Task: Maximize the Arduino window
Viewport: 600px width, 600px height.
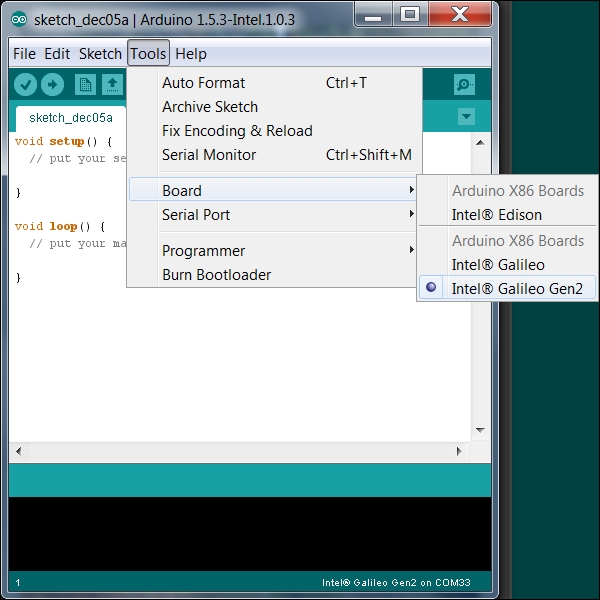Action: coord(410,15)
